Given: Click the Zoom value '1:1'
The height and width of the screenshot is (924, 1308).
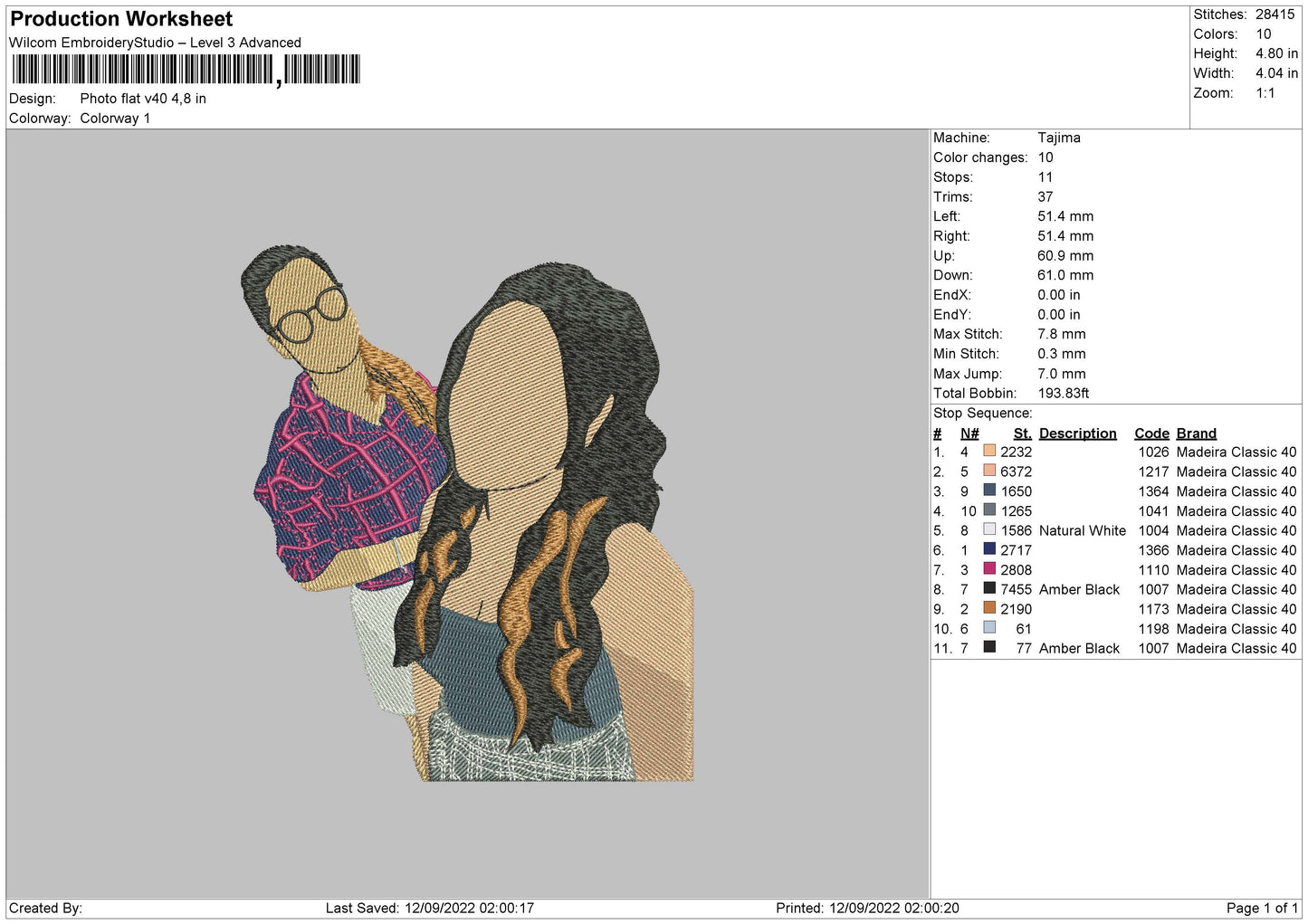Looking at the screenshot, I should (1265, 93).
